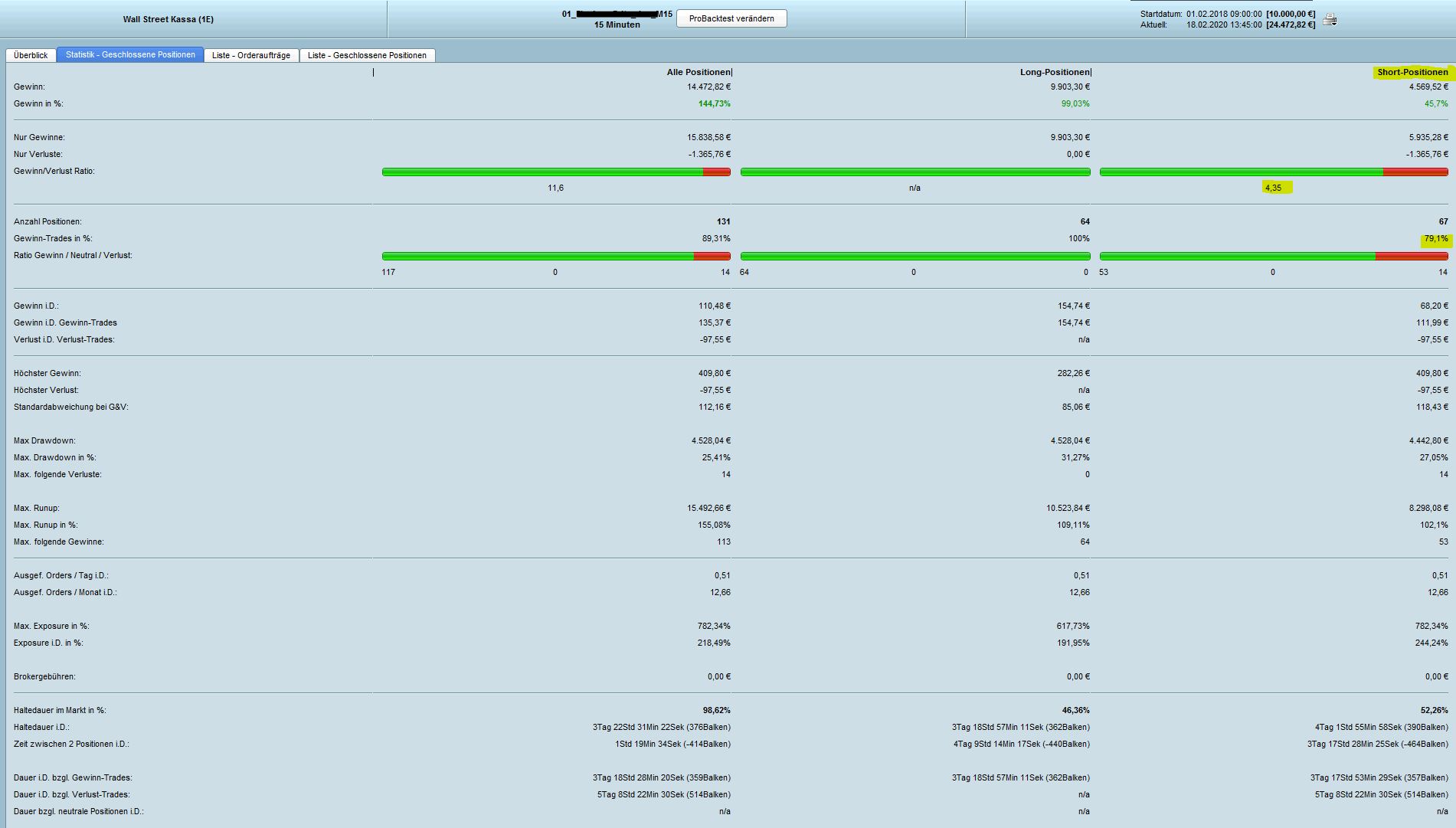
Task: Click the 15 Minuten timeframe label
Action: [x=617, y=25]
